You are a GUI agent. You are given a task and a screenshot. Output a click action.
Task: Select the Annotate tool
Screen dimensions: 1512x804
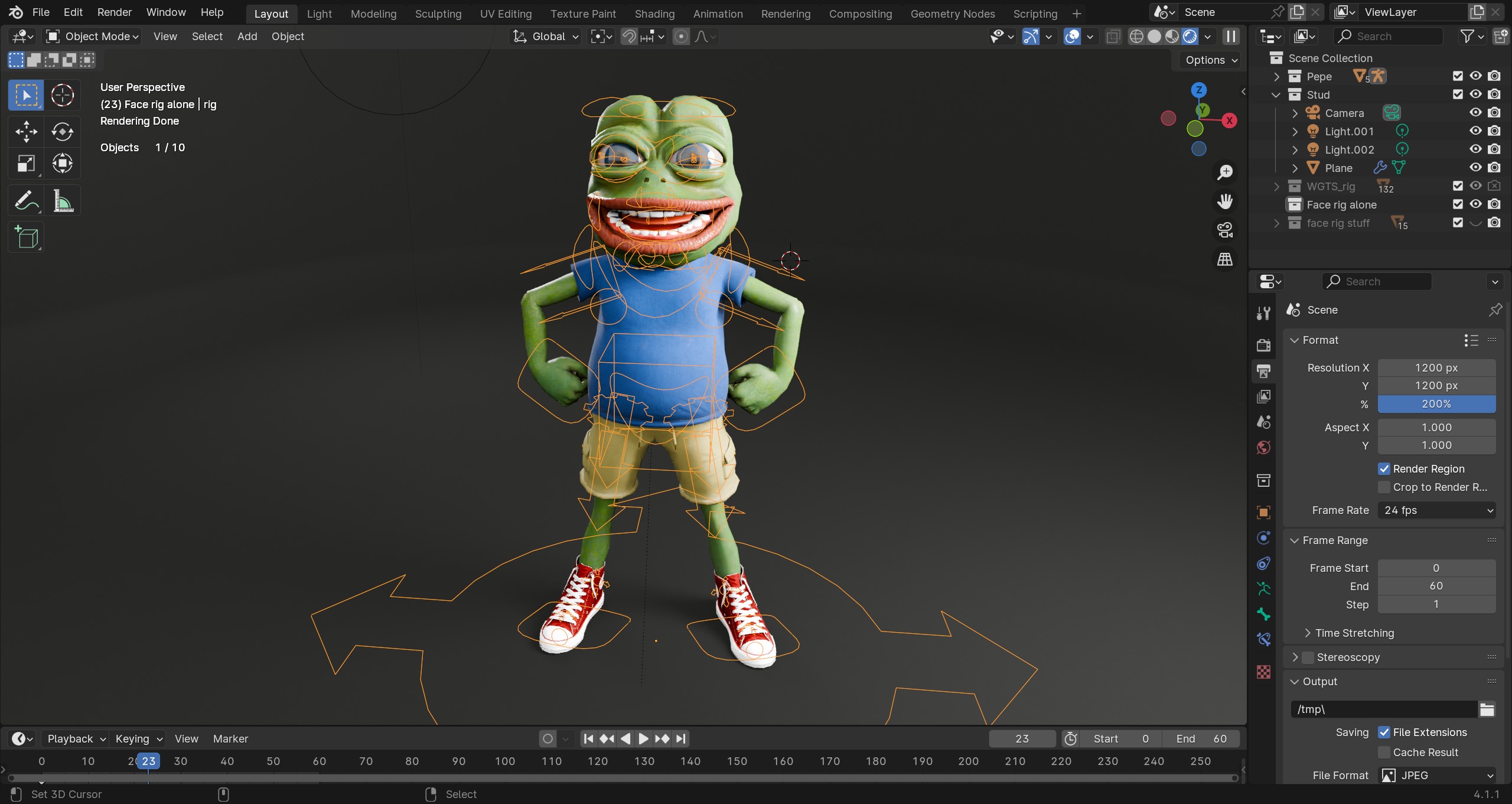[x=26, y=201]
